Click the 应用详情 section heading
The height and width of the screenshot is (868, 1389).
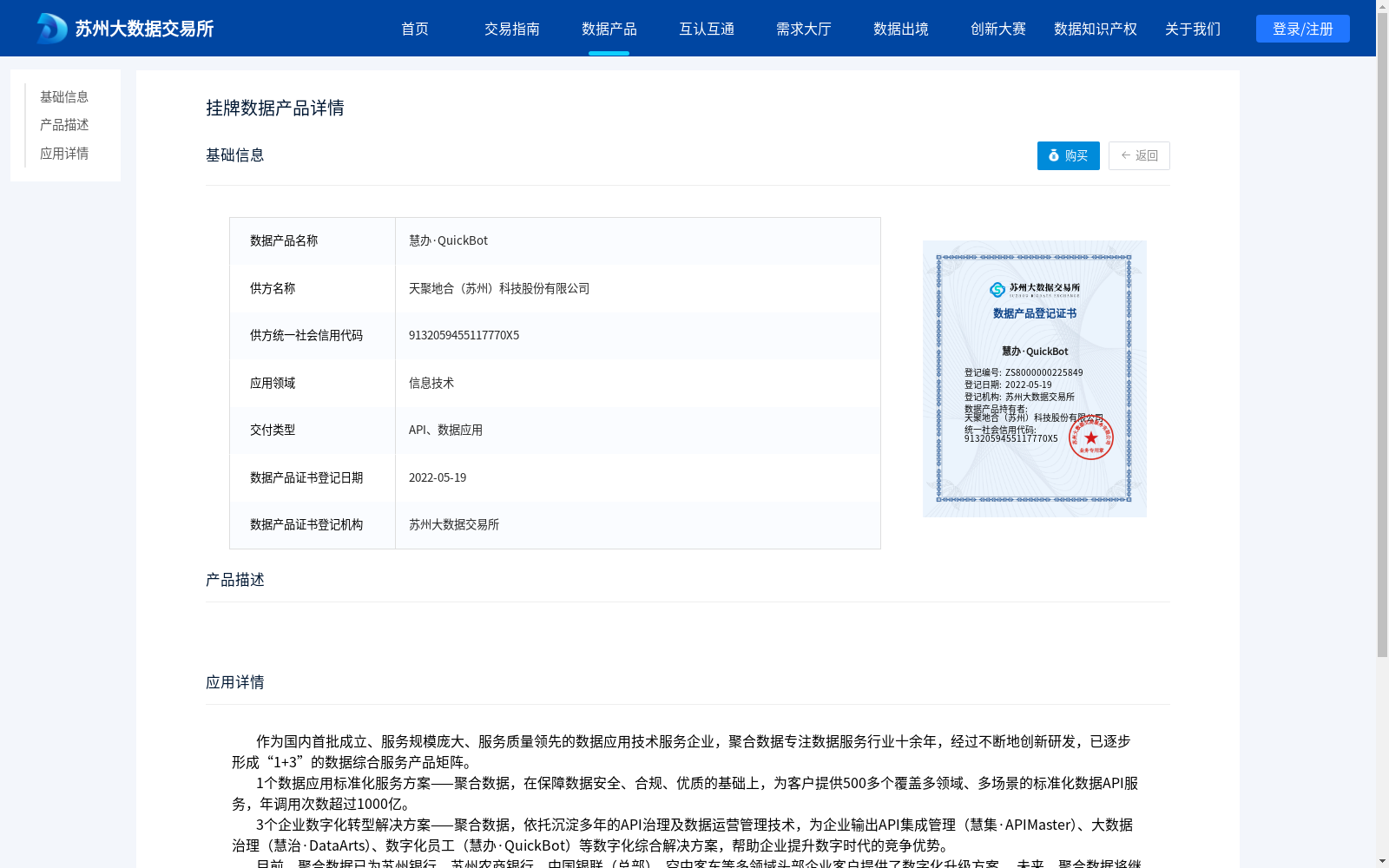tap(235, 681)
